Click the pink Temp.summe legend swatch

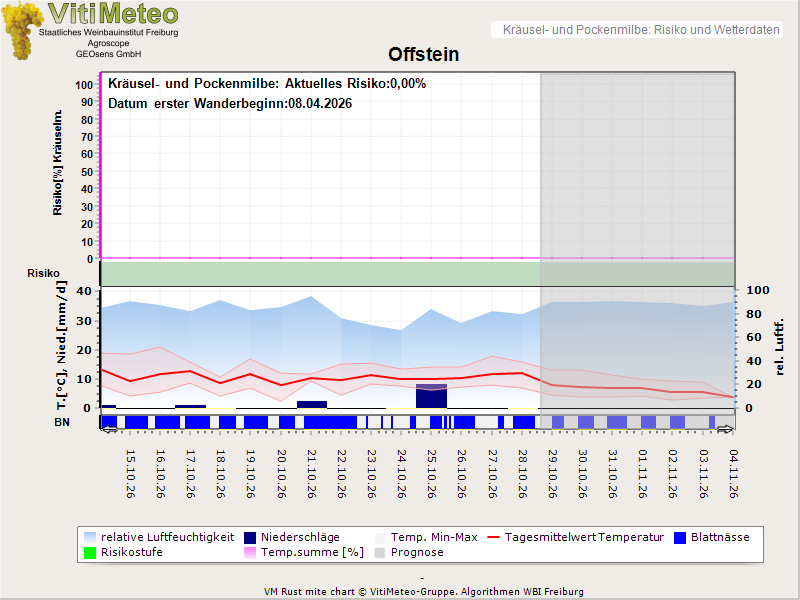250,553
